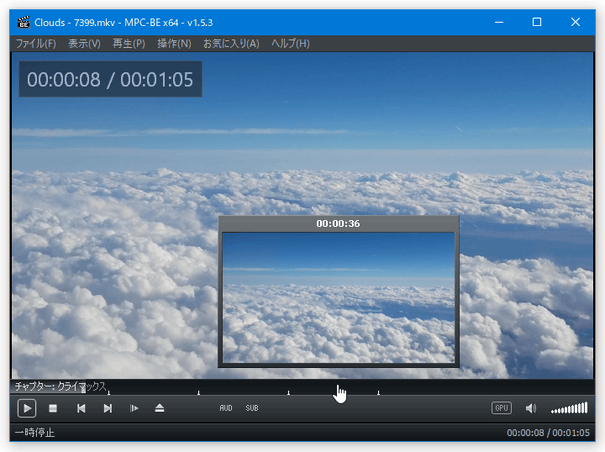
Task: Click the eject/open file icon
Action: click(x=159, y=408)
